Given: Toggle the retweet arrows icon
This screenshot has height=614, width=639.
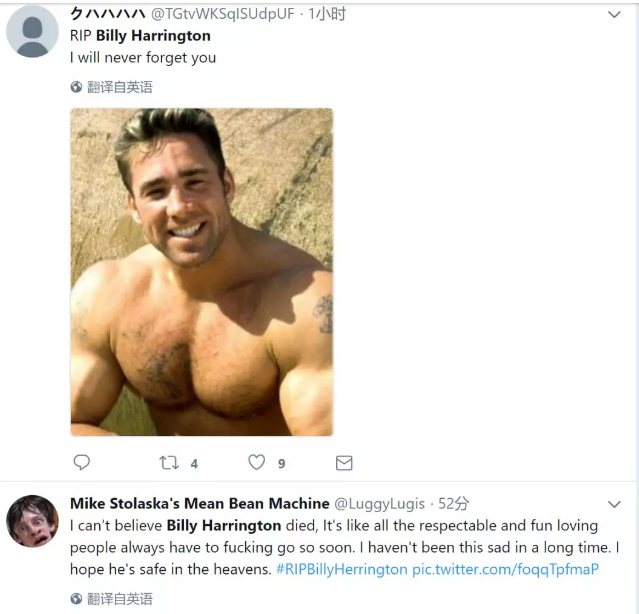Looking at the screenshot, I should [170, 462].
